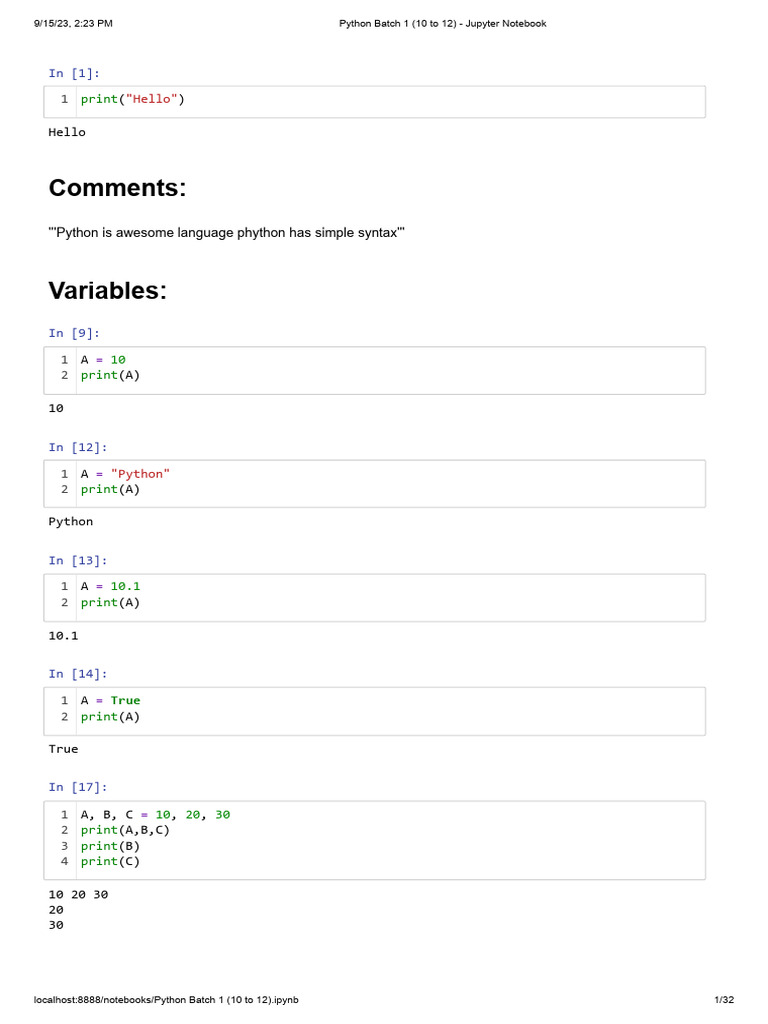Click the A = 10 code line
768x1024 pixels.
coord(103,360)
